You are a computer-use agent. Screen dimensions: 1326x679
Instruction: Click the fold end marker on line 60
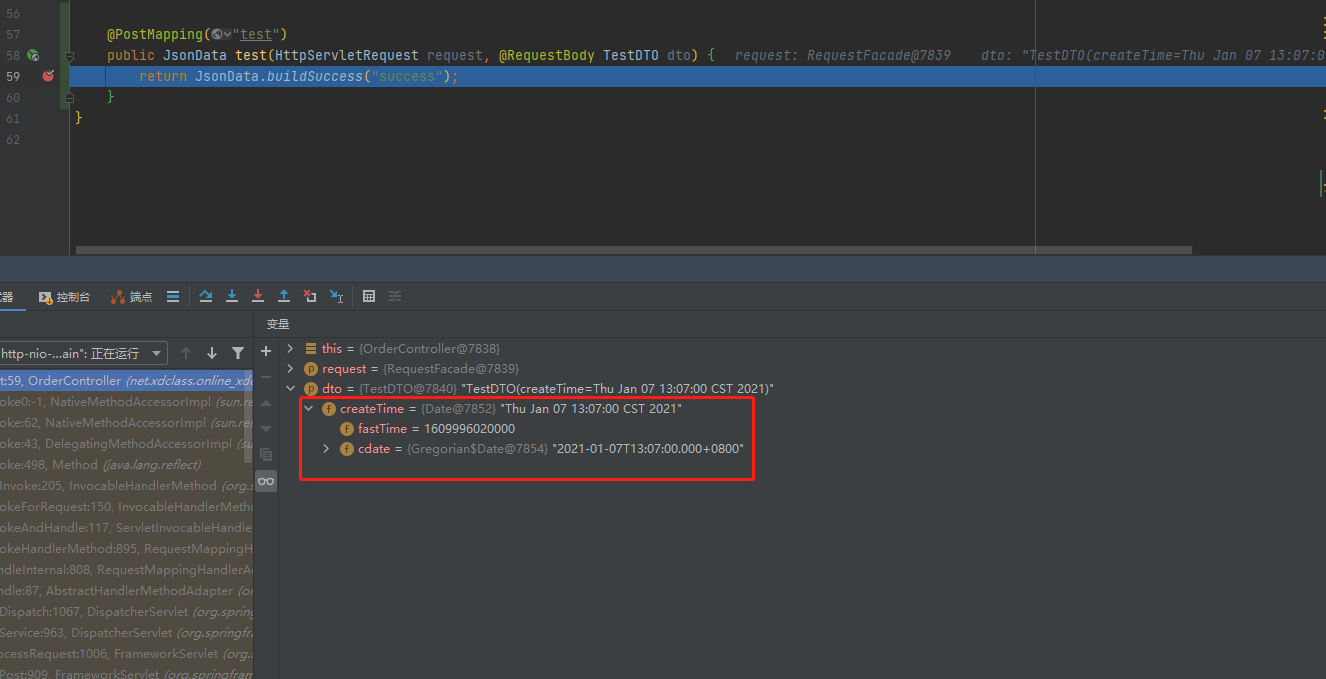(x=69, y=98)
